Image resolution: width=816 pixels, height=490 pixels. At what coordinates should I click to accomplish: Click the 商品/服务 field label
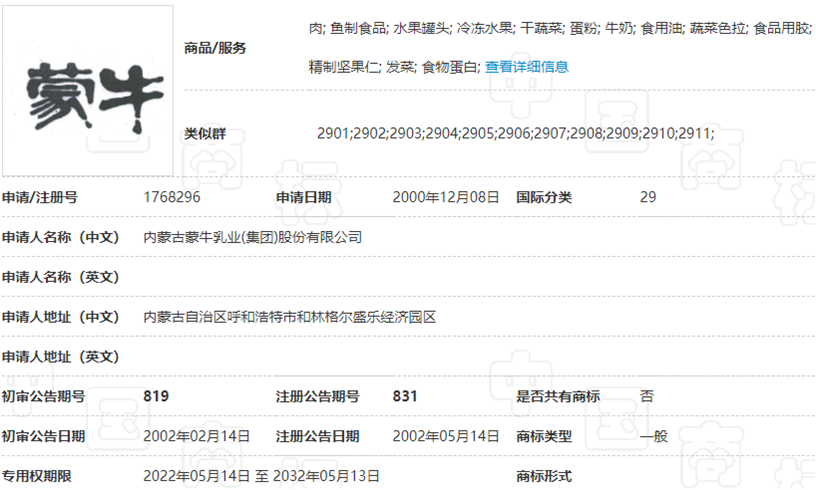(x=215, y=48)
